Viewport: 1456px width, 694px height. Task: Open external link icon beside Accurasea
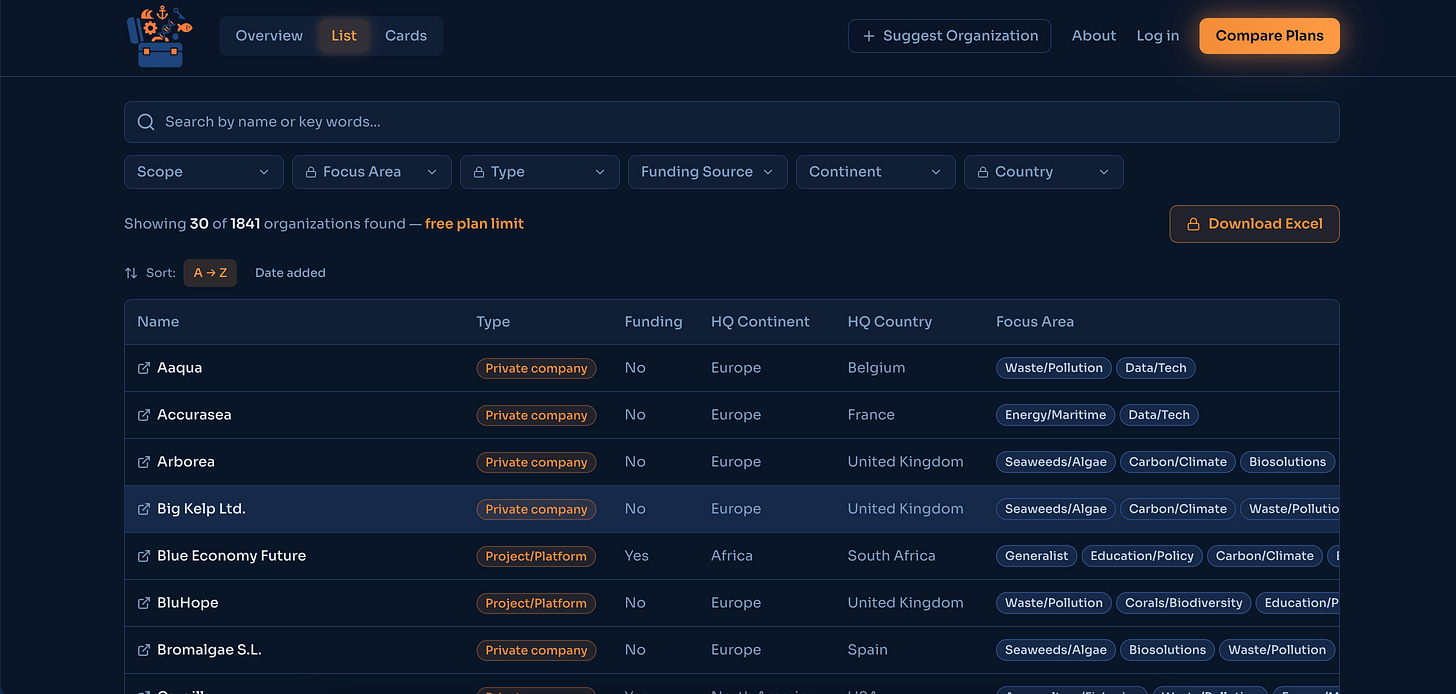(x=143, y=415)
